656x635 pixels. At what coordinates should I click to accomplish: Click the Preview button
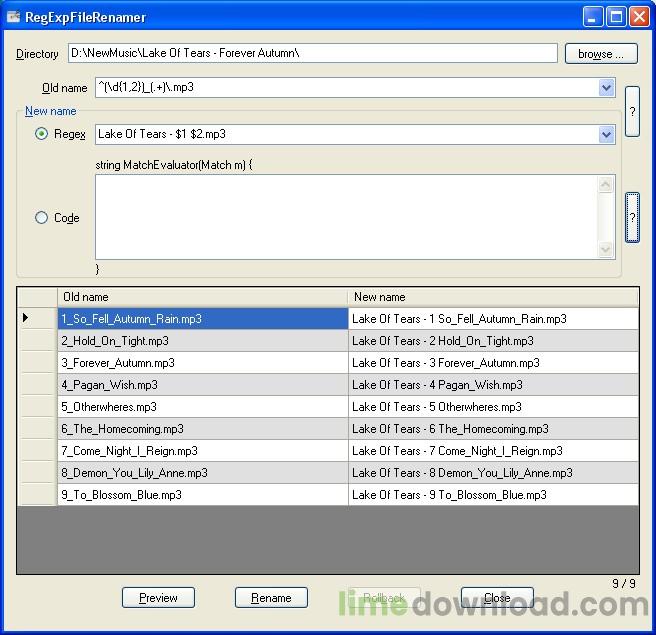point(158,597)
